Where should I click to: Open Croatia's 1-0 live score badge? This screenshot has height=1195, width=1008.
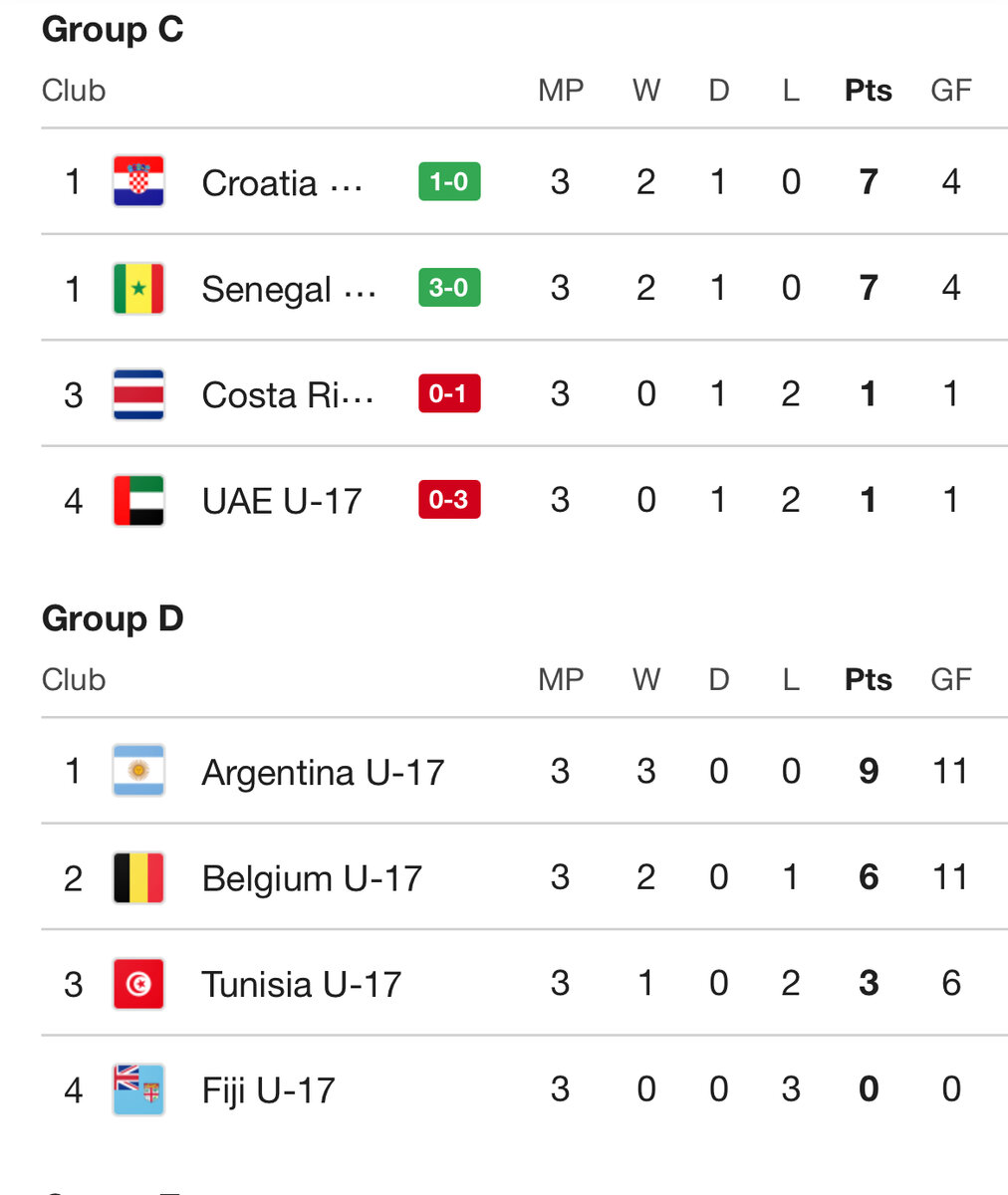click(449, 182)
